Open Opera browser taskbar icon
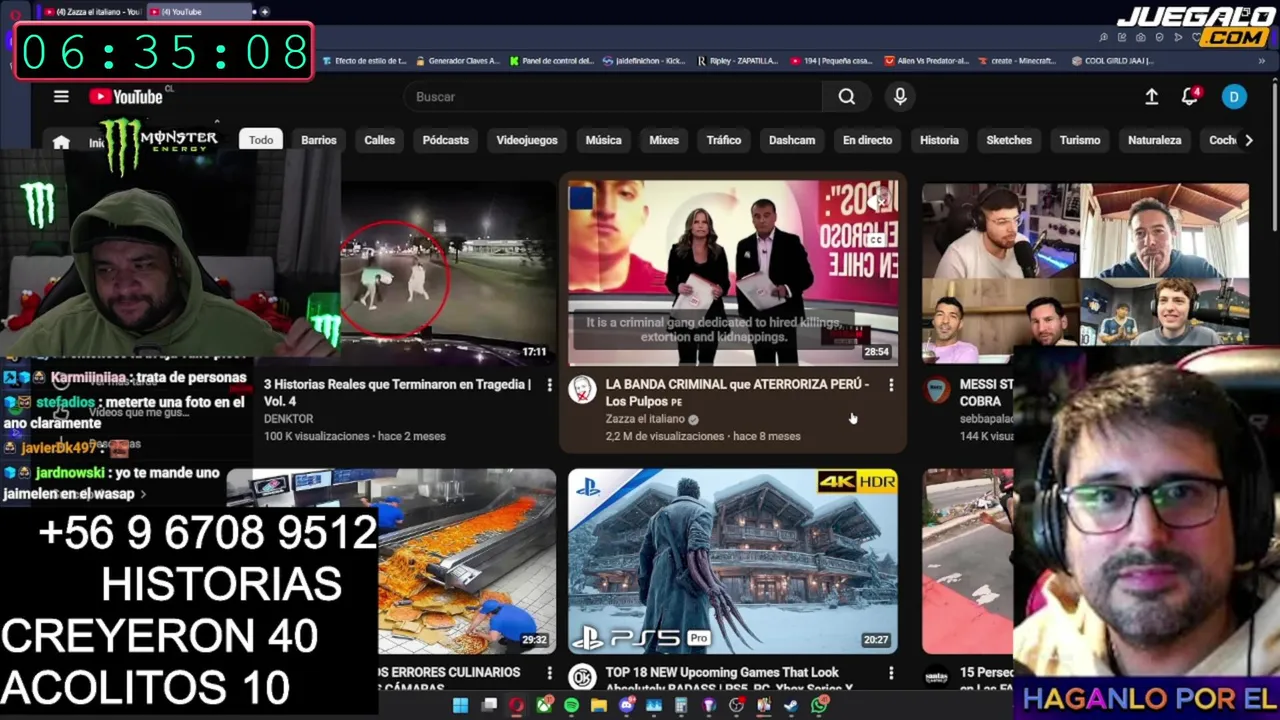 point(516,705)
